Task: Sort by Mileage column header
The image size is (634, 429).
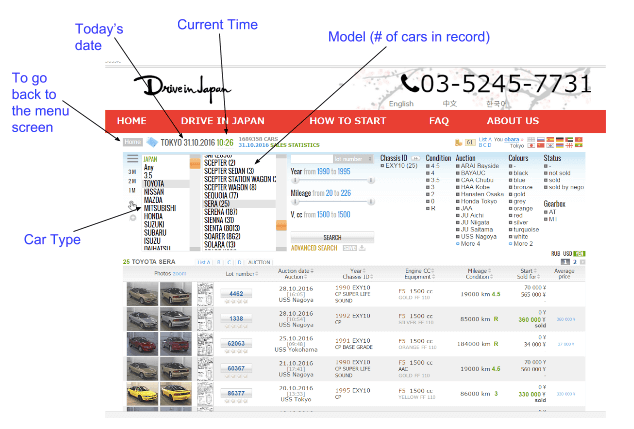Action: coord(479,271)
